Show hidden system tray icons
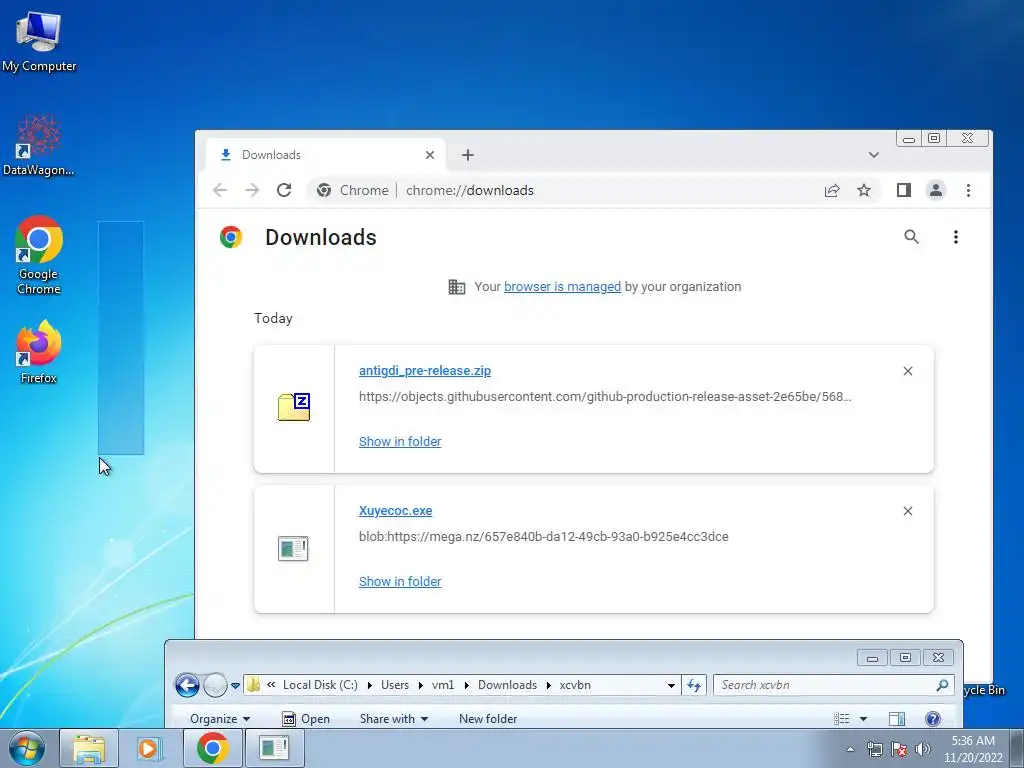This screenshot has width=1024, height=768. point(850,749)
